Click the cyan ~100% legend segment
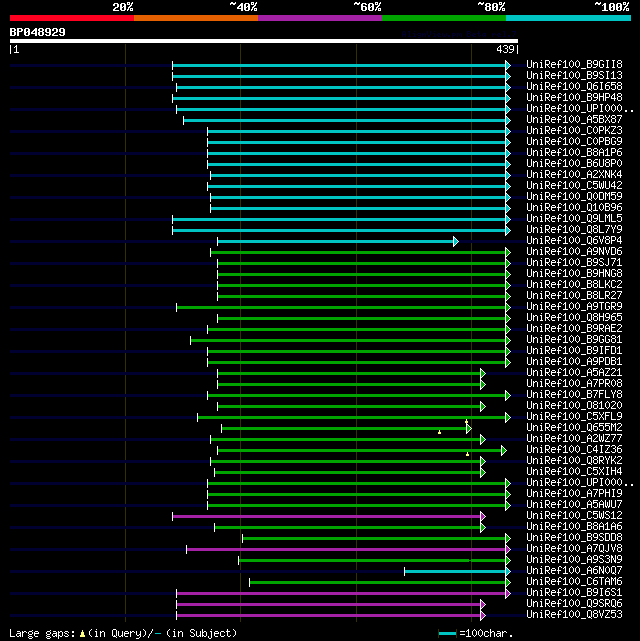 (568, 18)
